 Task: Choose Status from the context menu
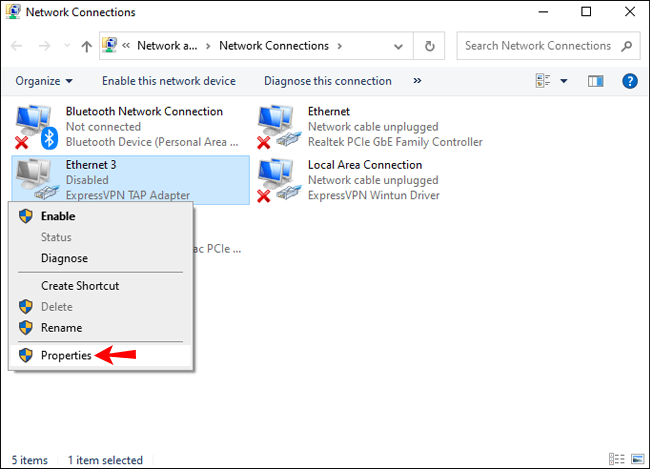[101, 237]
